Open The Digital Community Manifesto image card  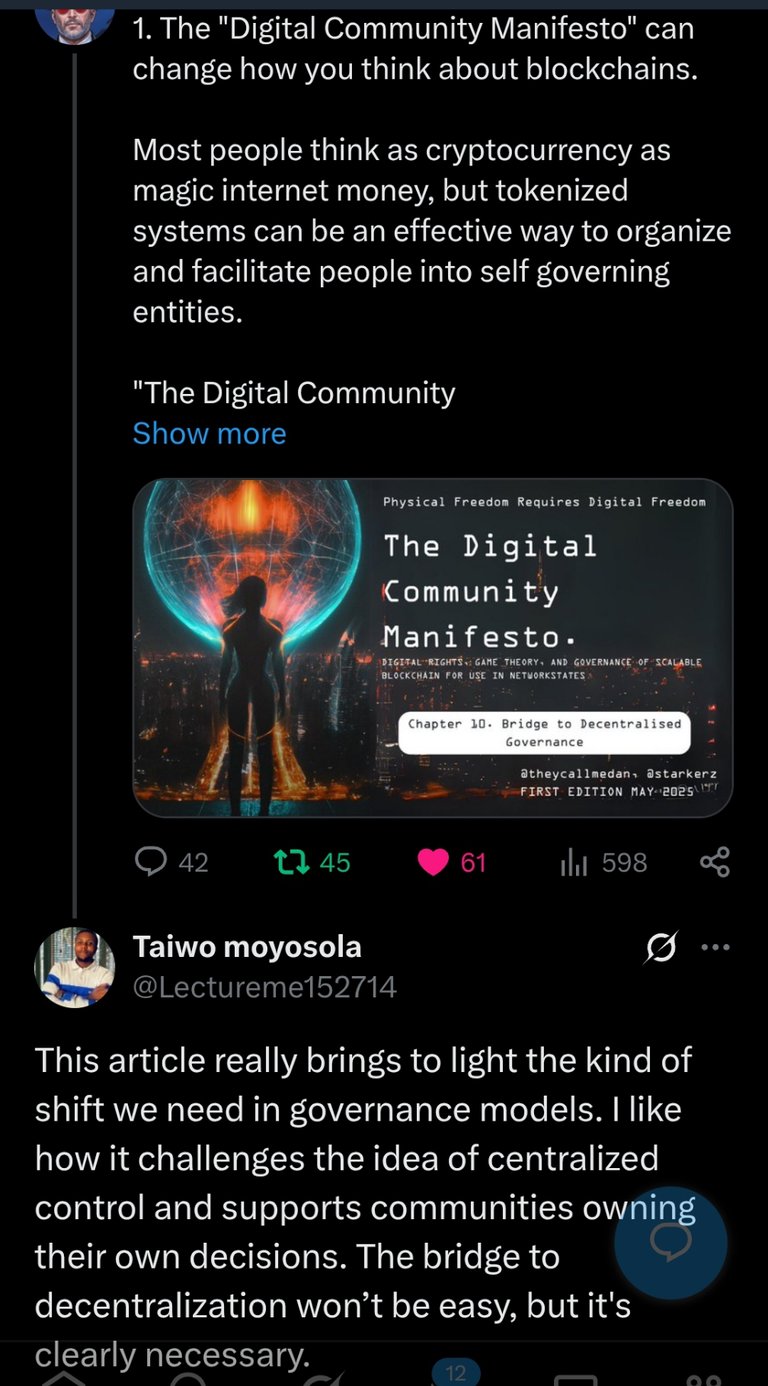[432, 647]
